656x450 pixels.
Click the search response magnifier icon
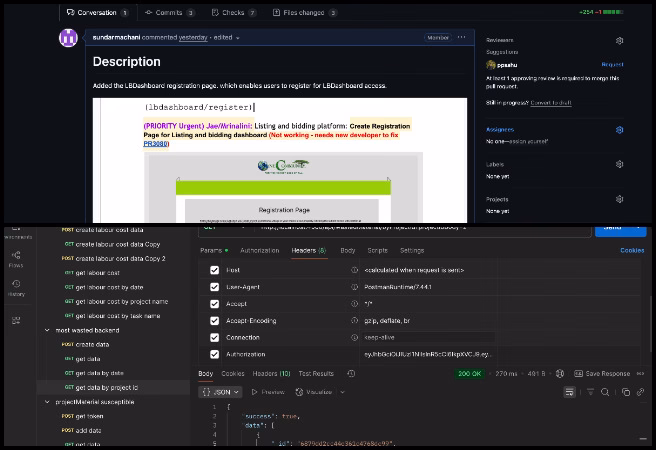(605, 392)
